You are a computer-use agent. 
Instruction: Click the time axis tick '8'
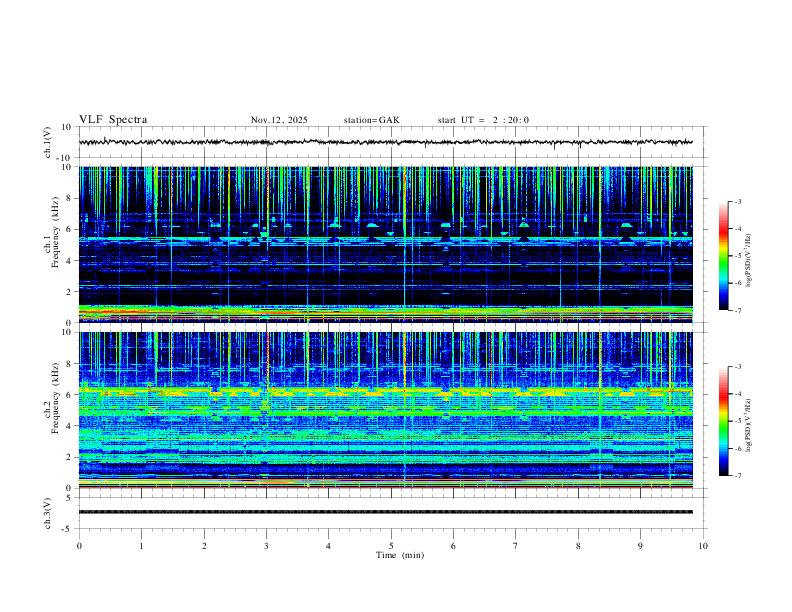tap(578, 546)
